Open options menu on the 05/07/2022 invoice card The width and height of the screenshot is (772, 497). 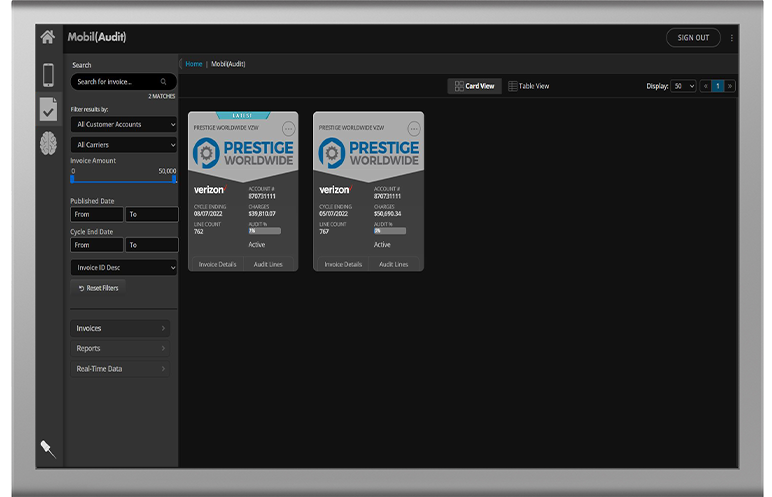414,129
